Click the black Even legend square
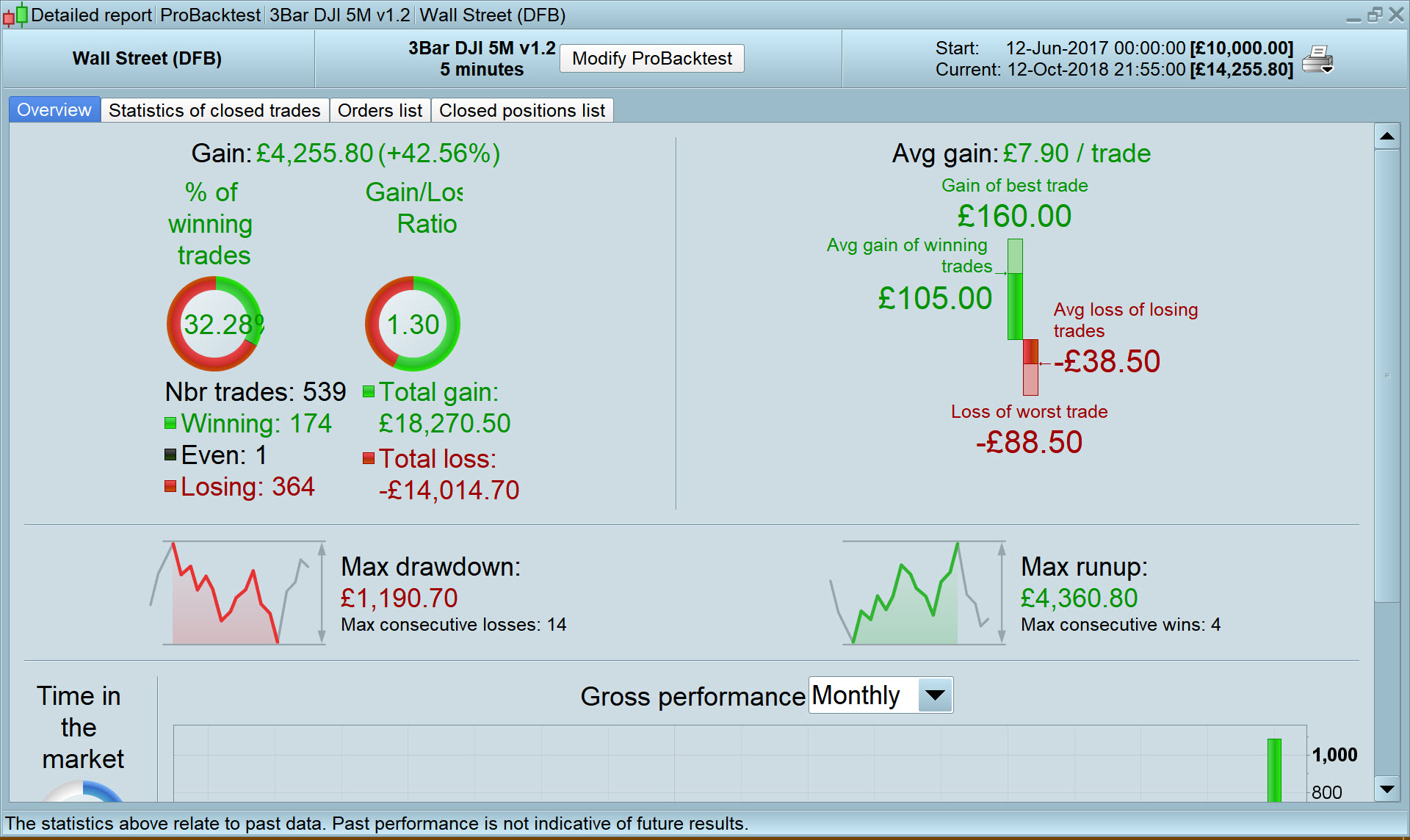 [170, 455]
